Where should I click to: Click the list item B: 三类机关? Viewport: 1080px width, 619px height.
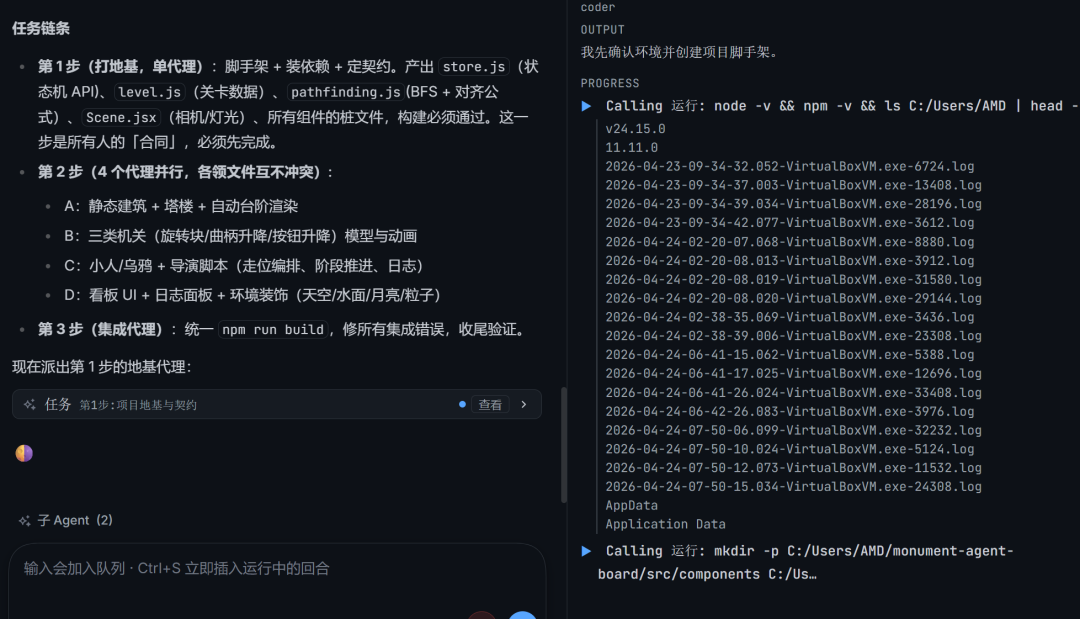click(x=240, y=236)
